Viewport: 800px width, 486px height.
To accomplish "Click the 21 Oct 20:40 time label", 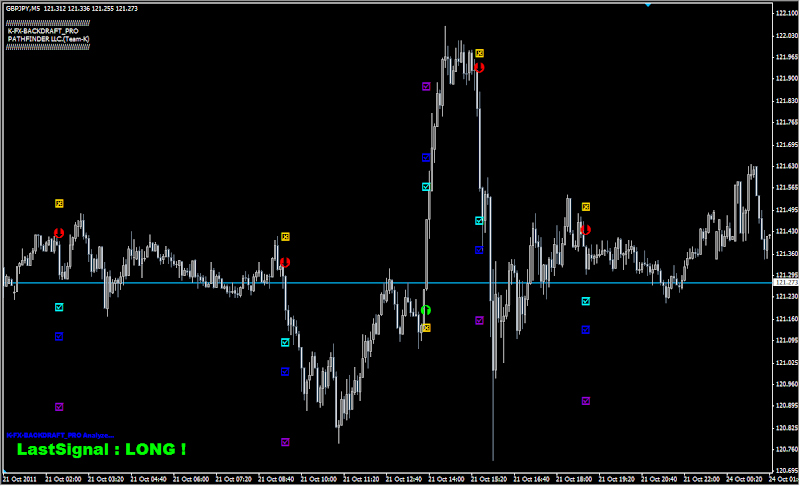I will coord(659,479).
